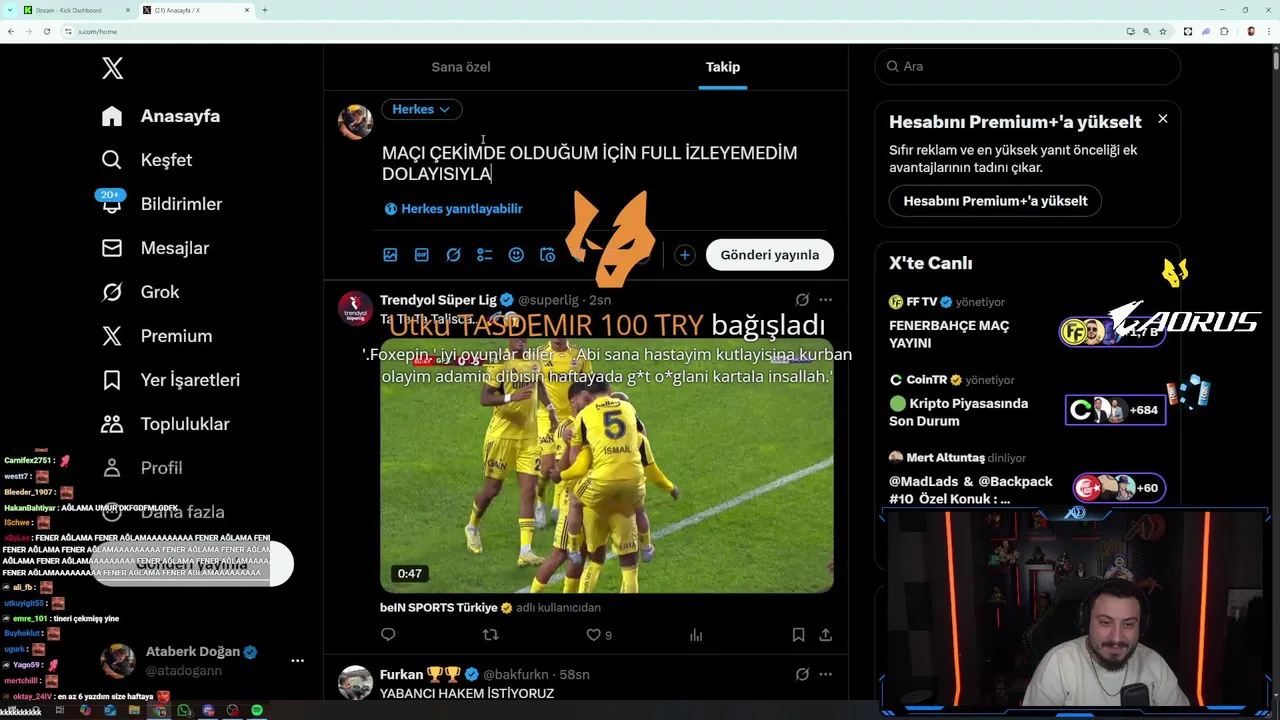Open Profil person icon

coord(112,468)
